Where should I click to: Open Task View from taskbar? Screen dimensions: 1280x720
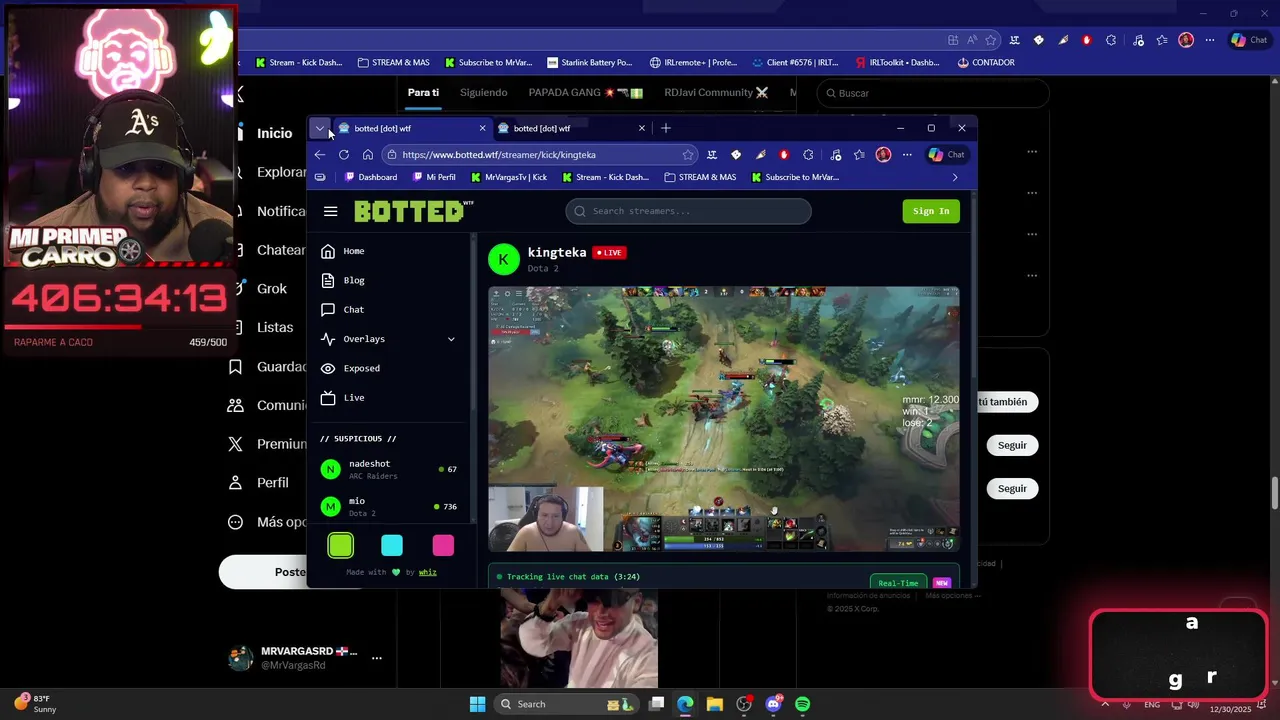[657, 704]
